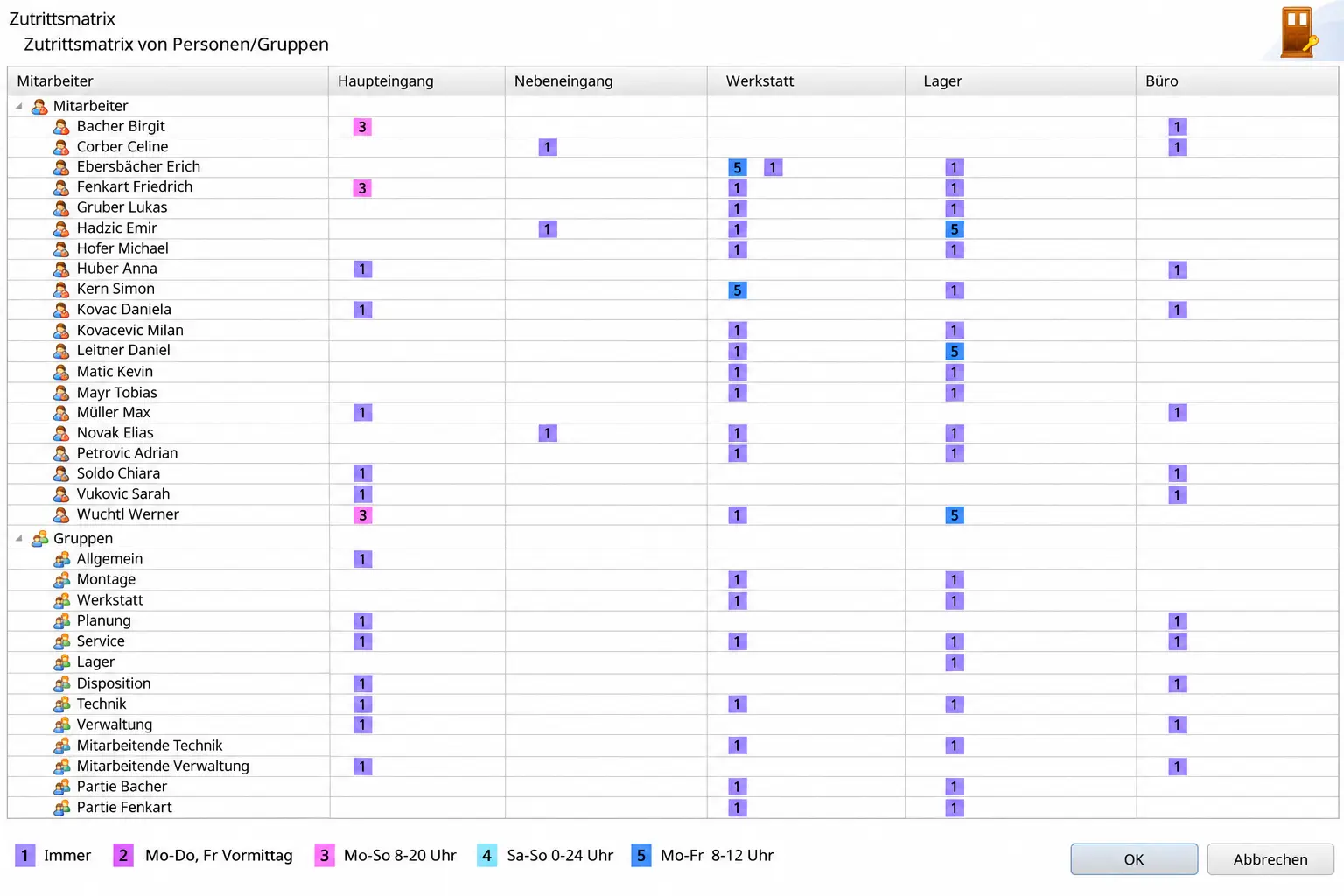1344x896 pixels.
Task: Click the Lager column header
Action: pos(1021,81)
